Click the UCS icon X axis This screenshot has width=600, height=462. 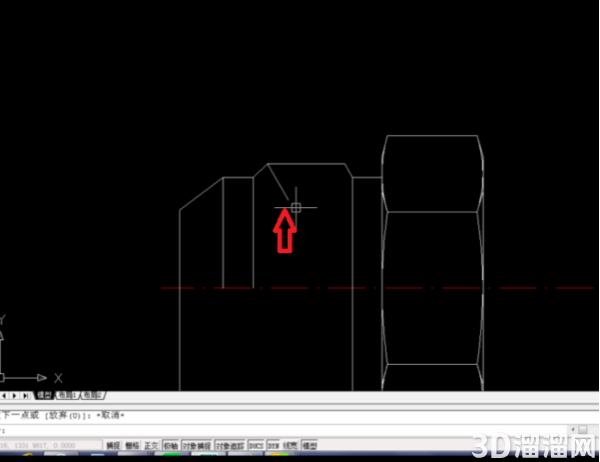25,378
